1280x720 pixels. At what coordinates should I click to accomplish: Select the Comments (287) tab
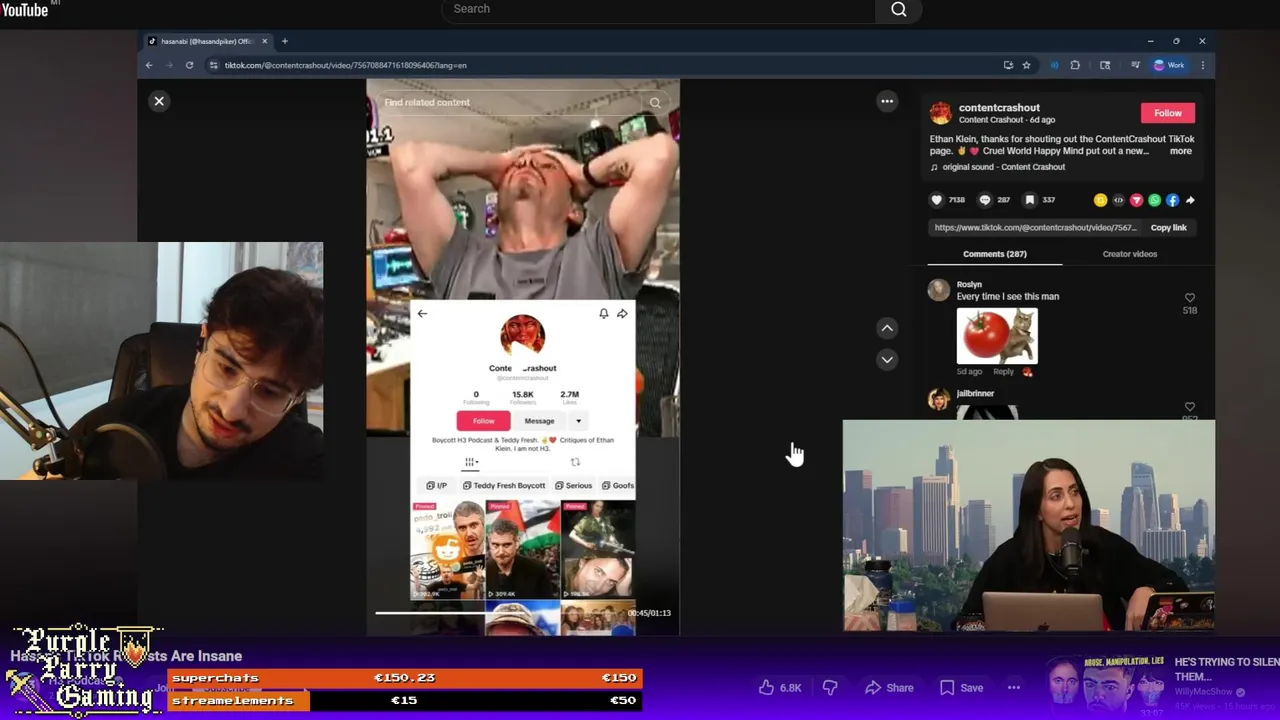click(x=995, y=254)
